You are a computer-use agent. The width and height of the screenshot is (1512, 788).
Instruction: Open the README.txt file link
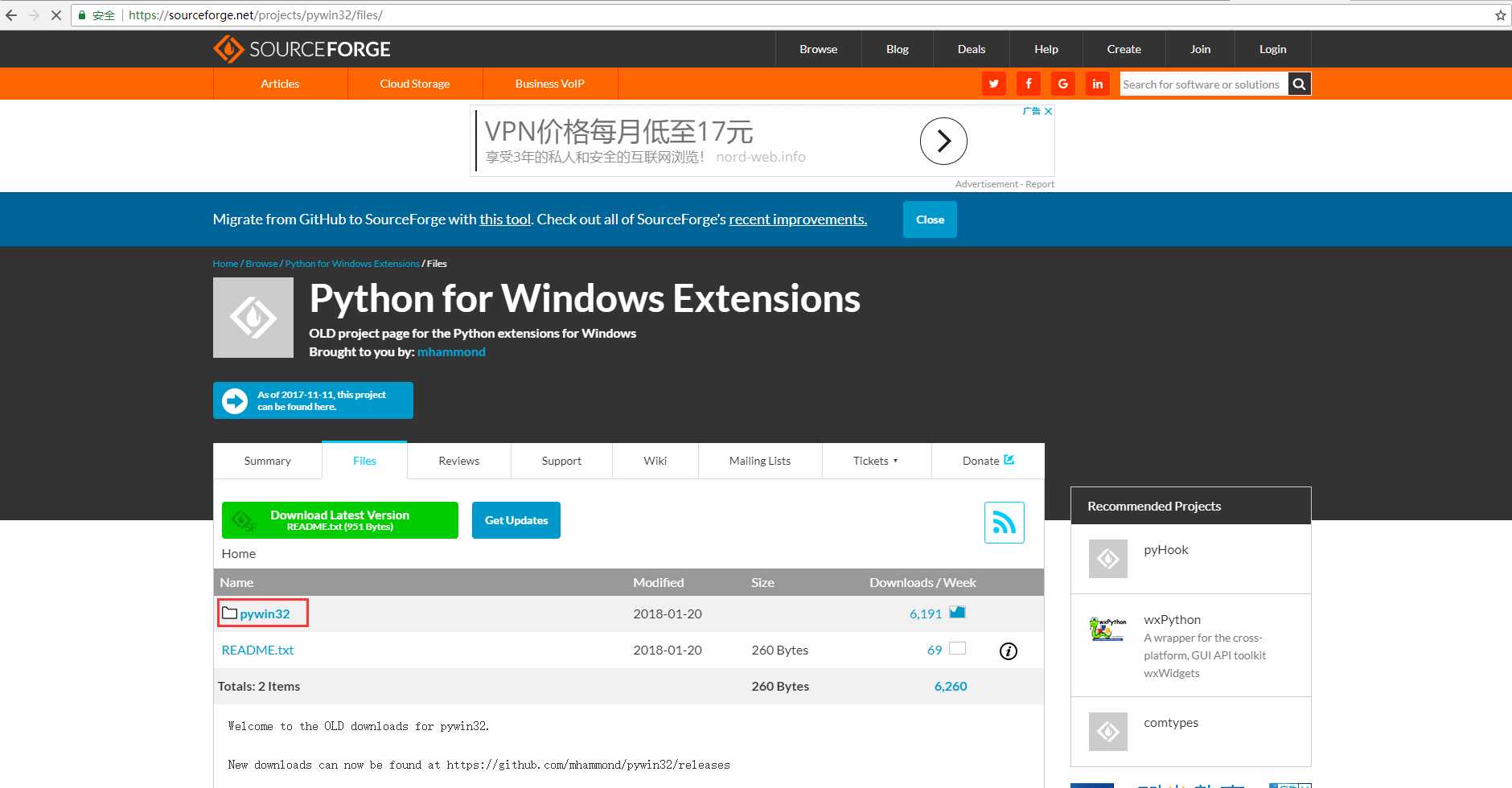click(x=257, y=650)
